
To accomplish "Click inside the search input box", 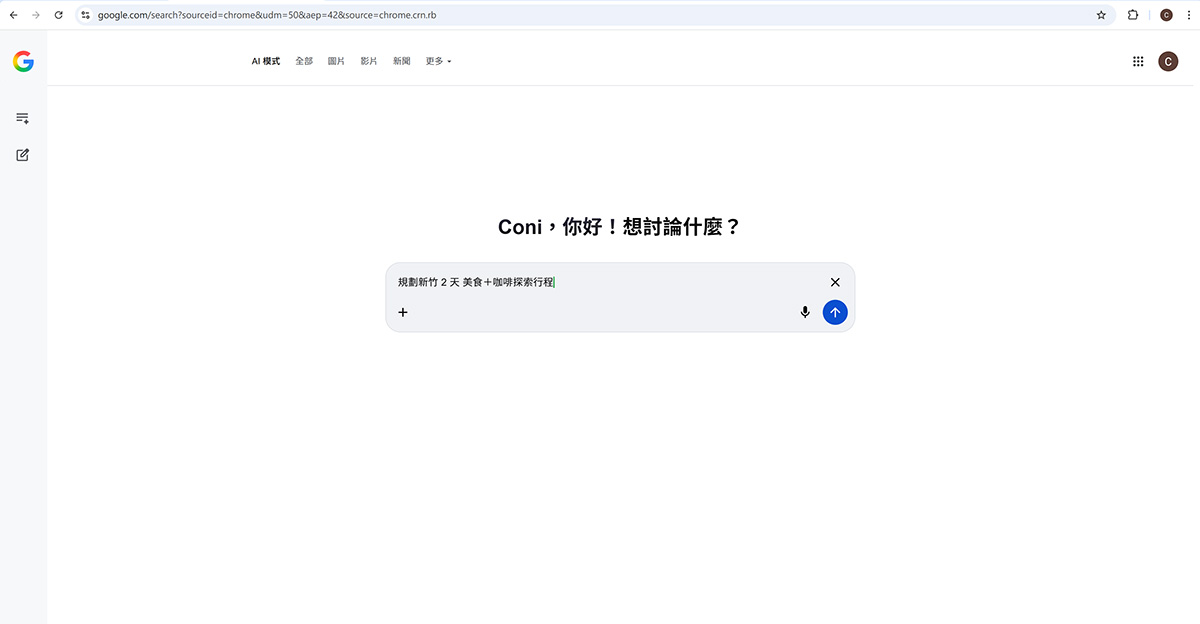I will [x=600, y=282].
